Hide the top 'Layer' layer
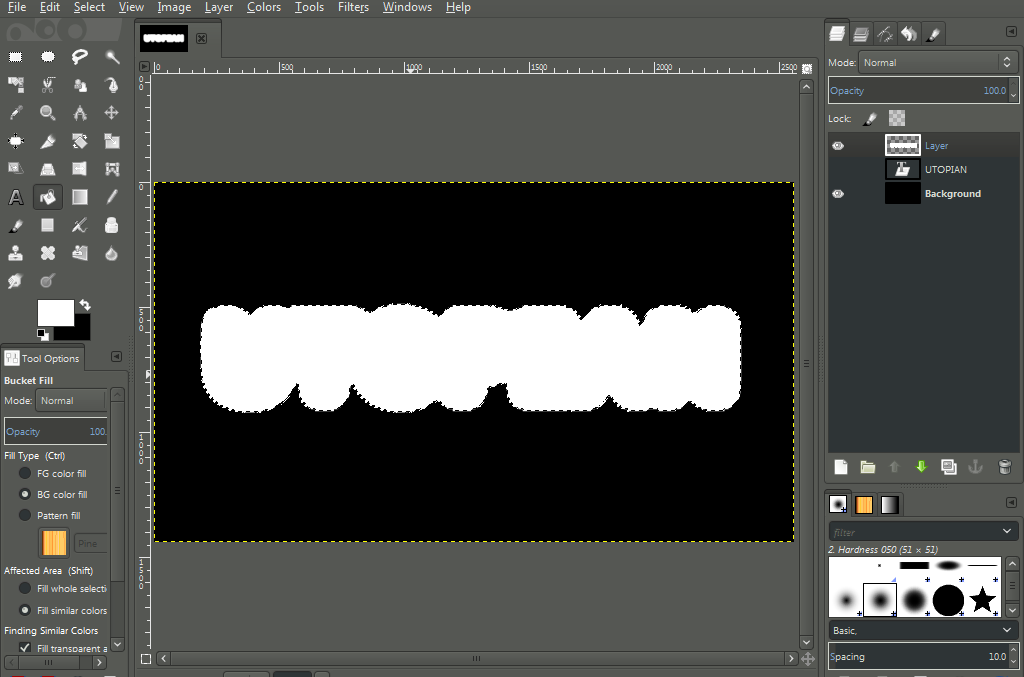Image resolution: width=1024 pixels, height=677 pixels. (838, 146)
